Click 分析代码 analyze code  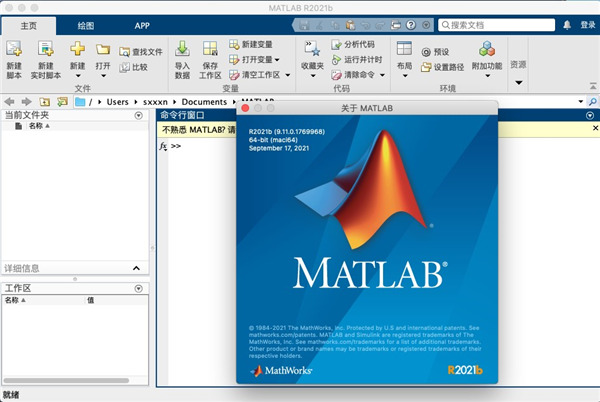pyautogui.click(x=353, y=44)
